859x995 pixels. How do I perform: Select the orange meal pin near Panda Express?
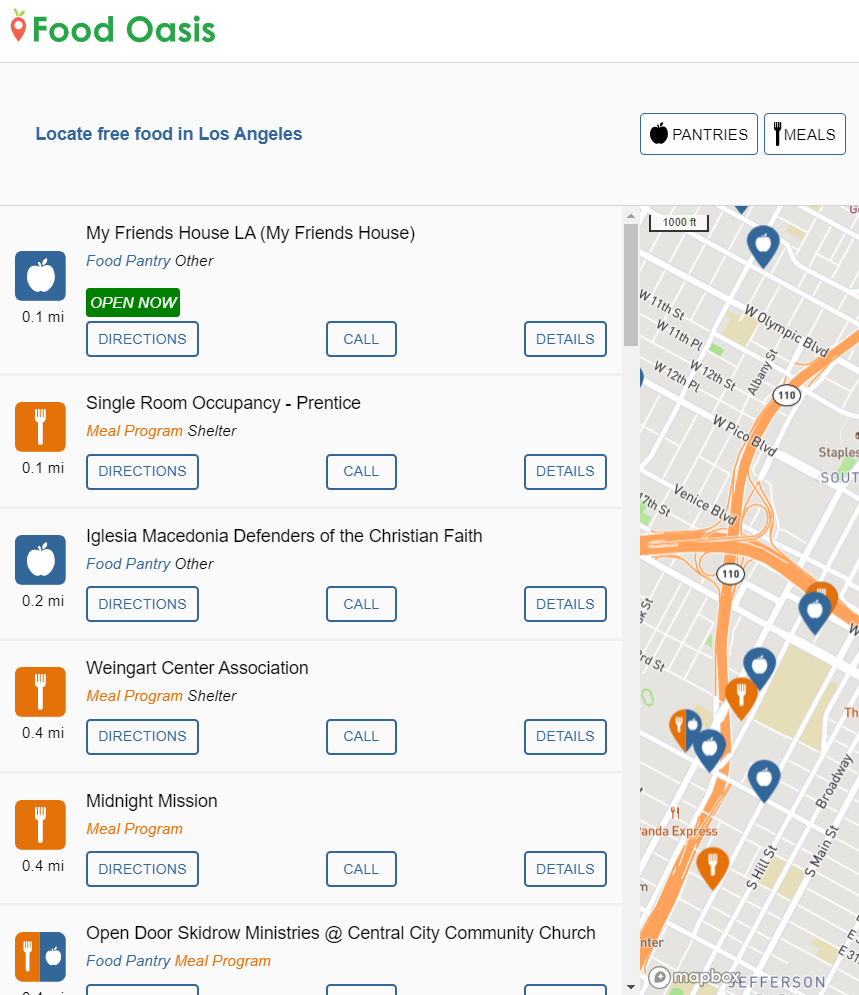tap(712, 867)
